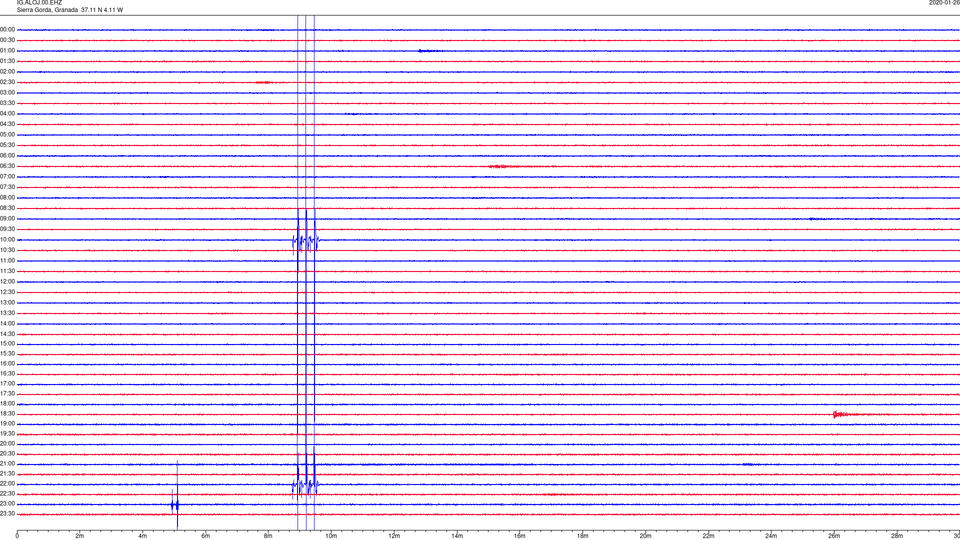Click the 8m axis tick label

tap(268, 536)
